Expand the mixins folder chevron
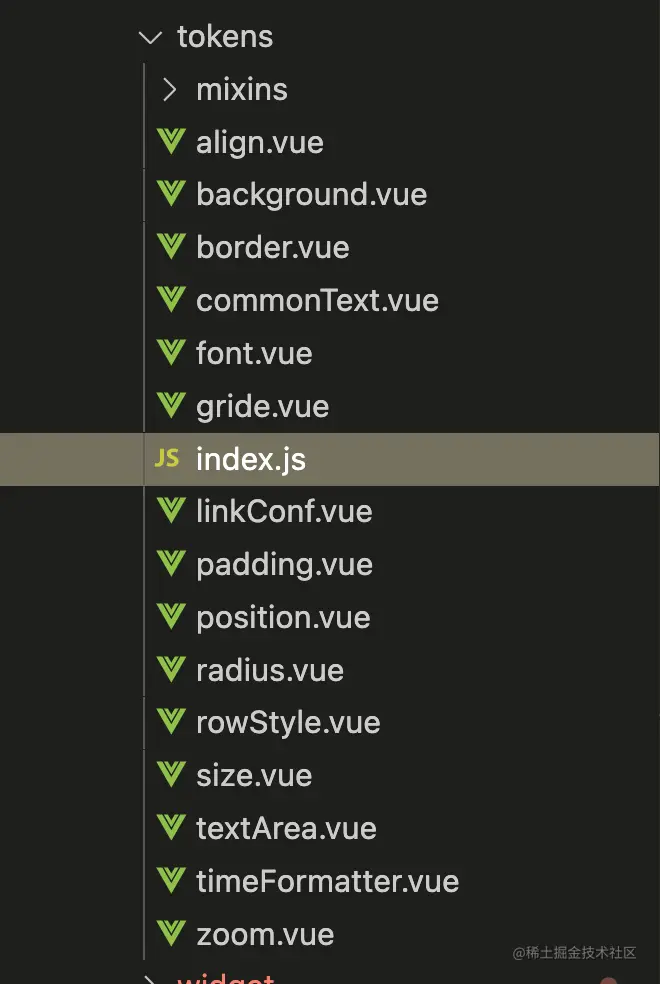 pos(169,90)
